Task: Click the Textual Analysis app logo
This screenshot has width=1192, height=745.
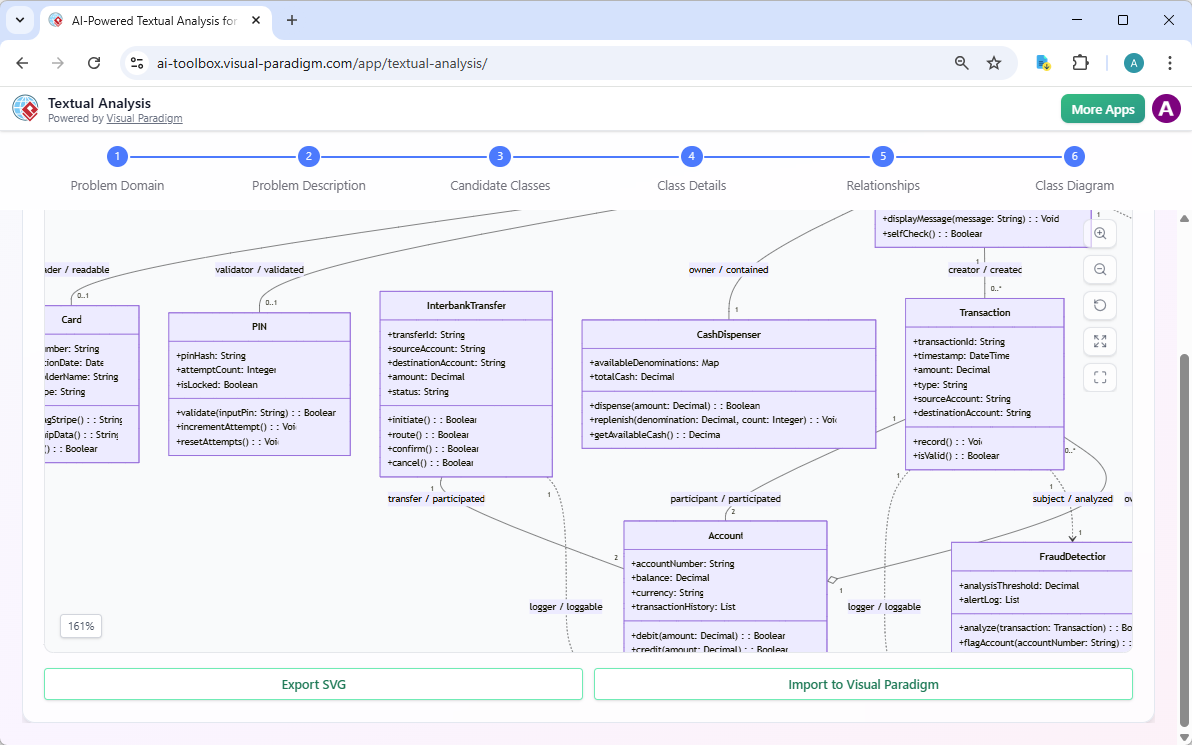Action: click(25, 109)
